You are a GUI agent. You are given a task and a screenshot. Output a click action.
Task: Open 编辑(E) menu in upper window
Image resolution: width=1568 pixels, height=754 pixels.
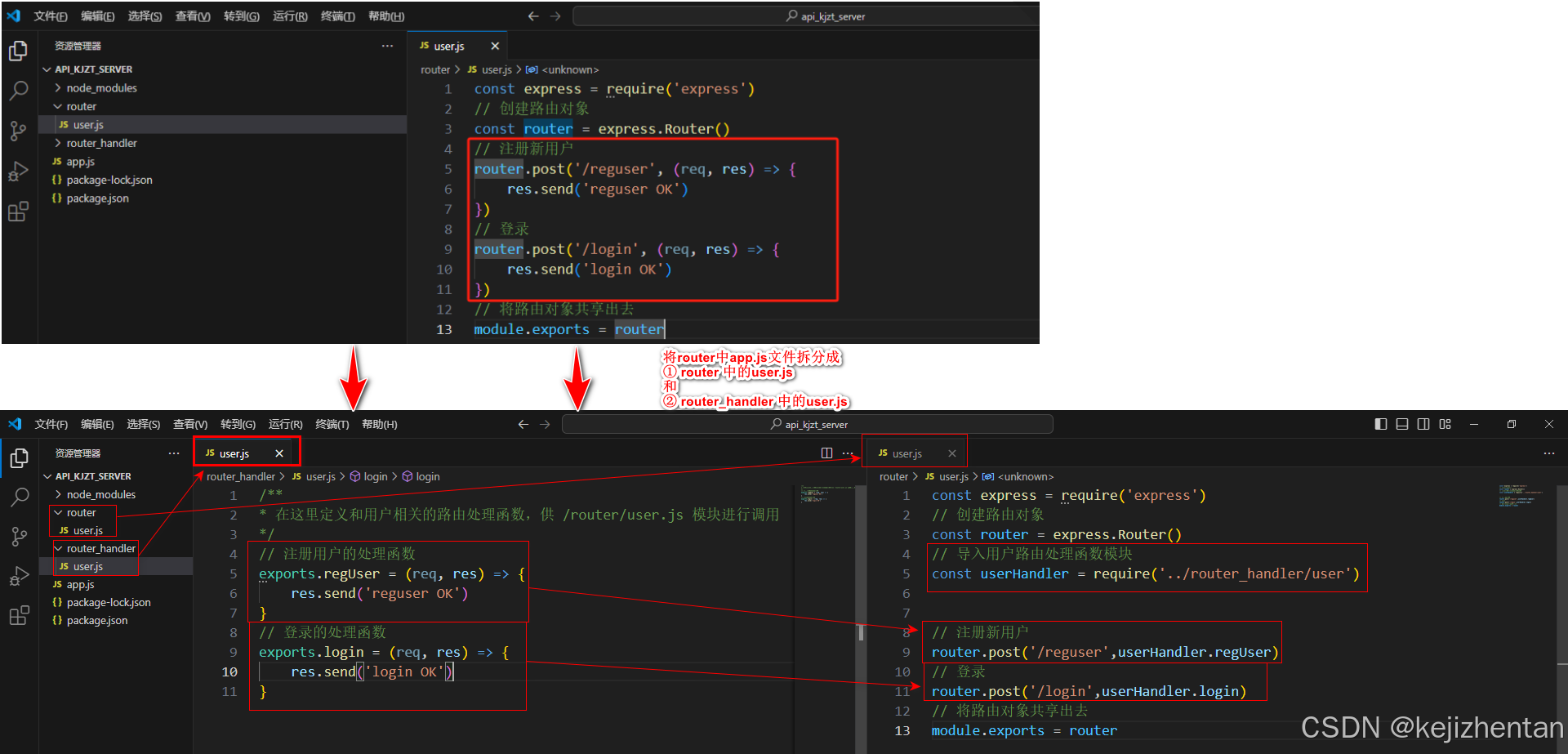[98, 16]
